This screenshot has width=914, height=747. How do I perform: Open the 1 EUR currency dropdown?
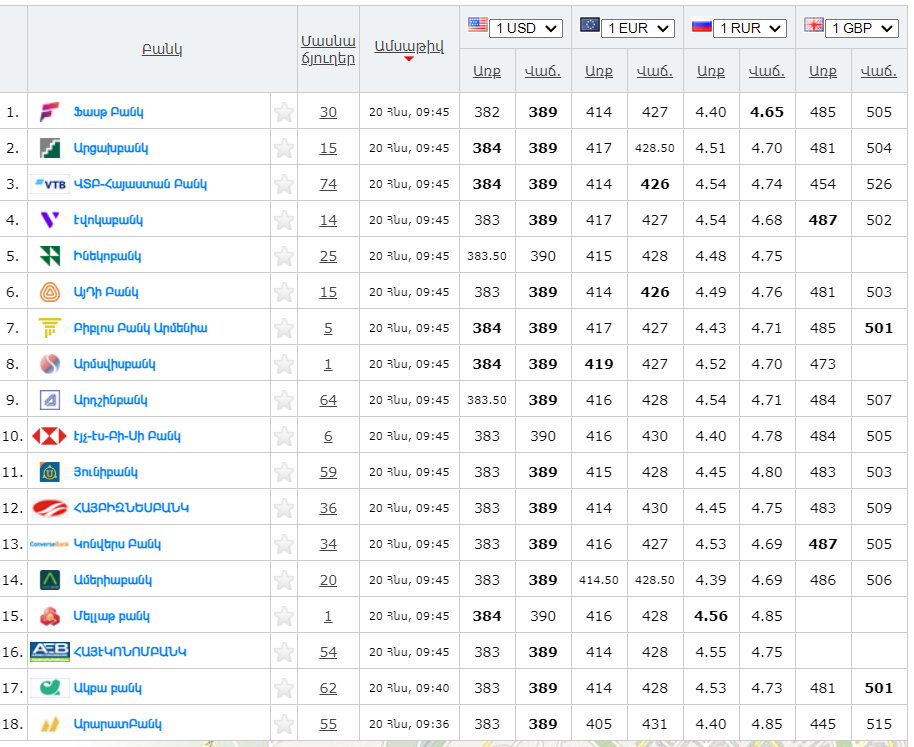[x=638, y=28]
